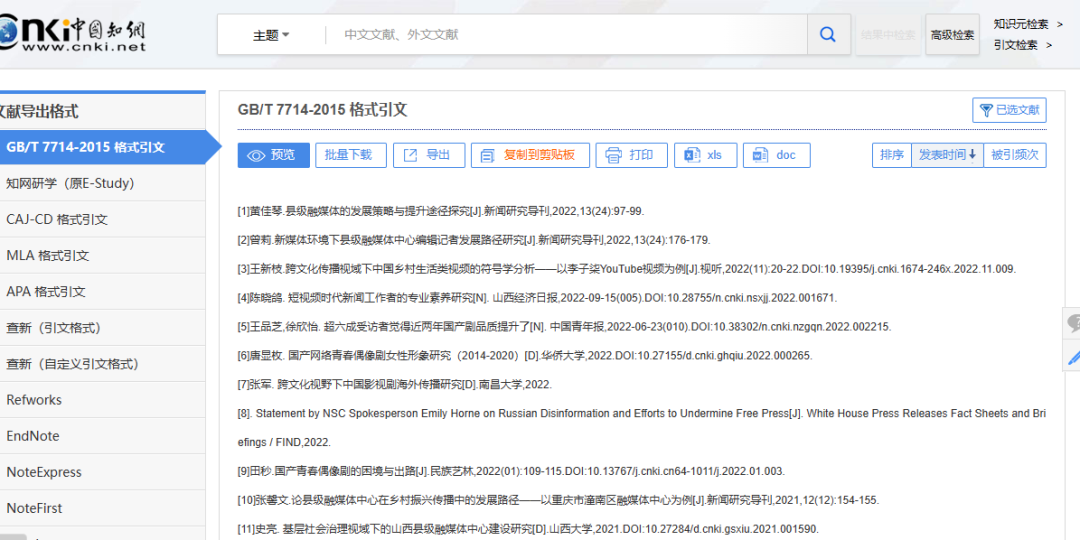1080x540 pixels.
Task: Select GB/T 7714-2015 格式引文 sidebar item
Action: (103, 147)
